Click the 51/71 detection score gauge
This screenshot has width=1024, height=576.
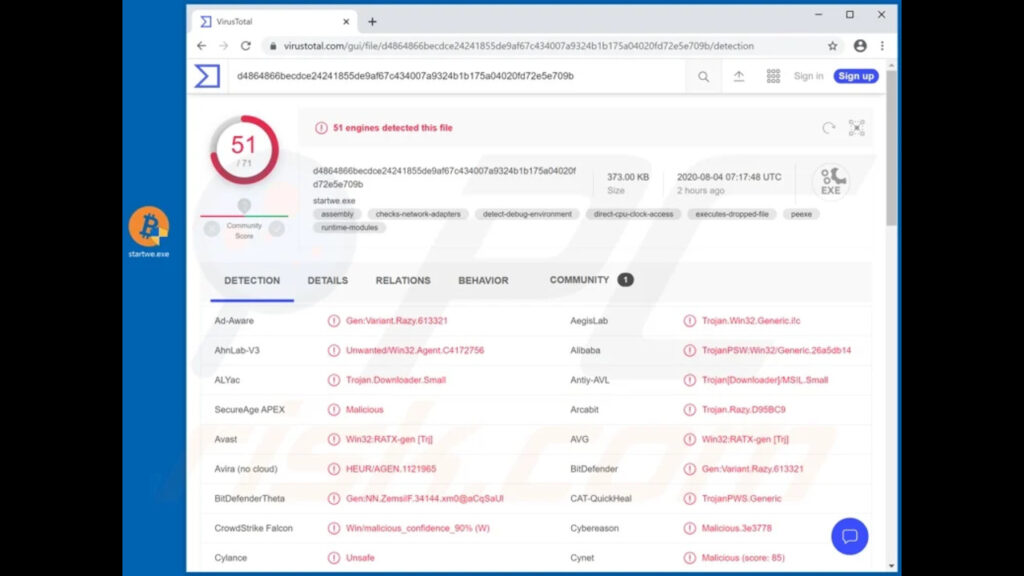click(x=244, y=150)
